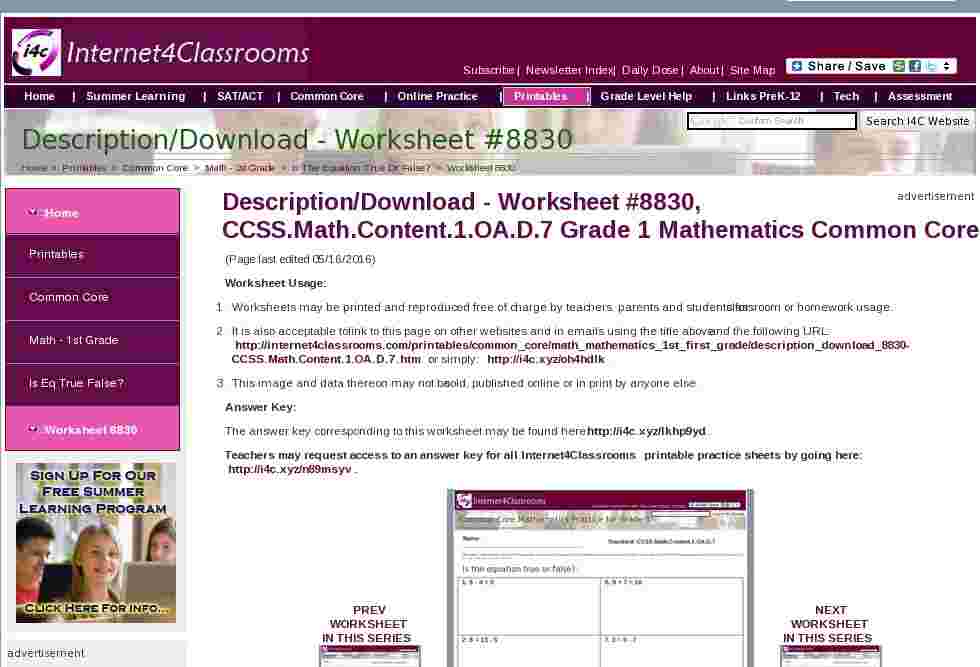This screenshot has height=667, width=980.
Task: Open the main worksheet preview image
Action: click(x=600, y=578)
